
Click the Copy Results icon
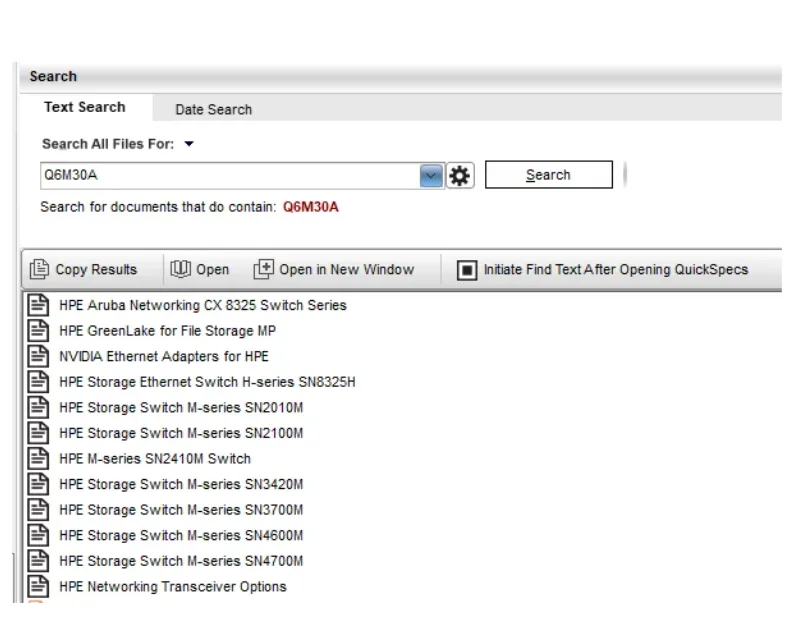point(39,269)
